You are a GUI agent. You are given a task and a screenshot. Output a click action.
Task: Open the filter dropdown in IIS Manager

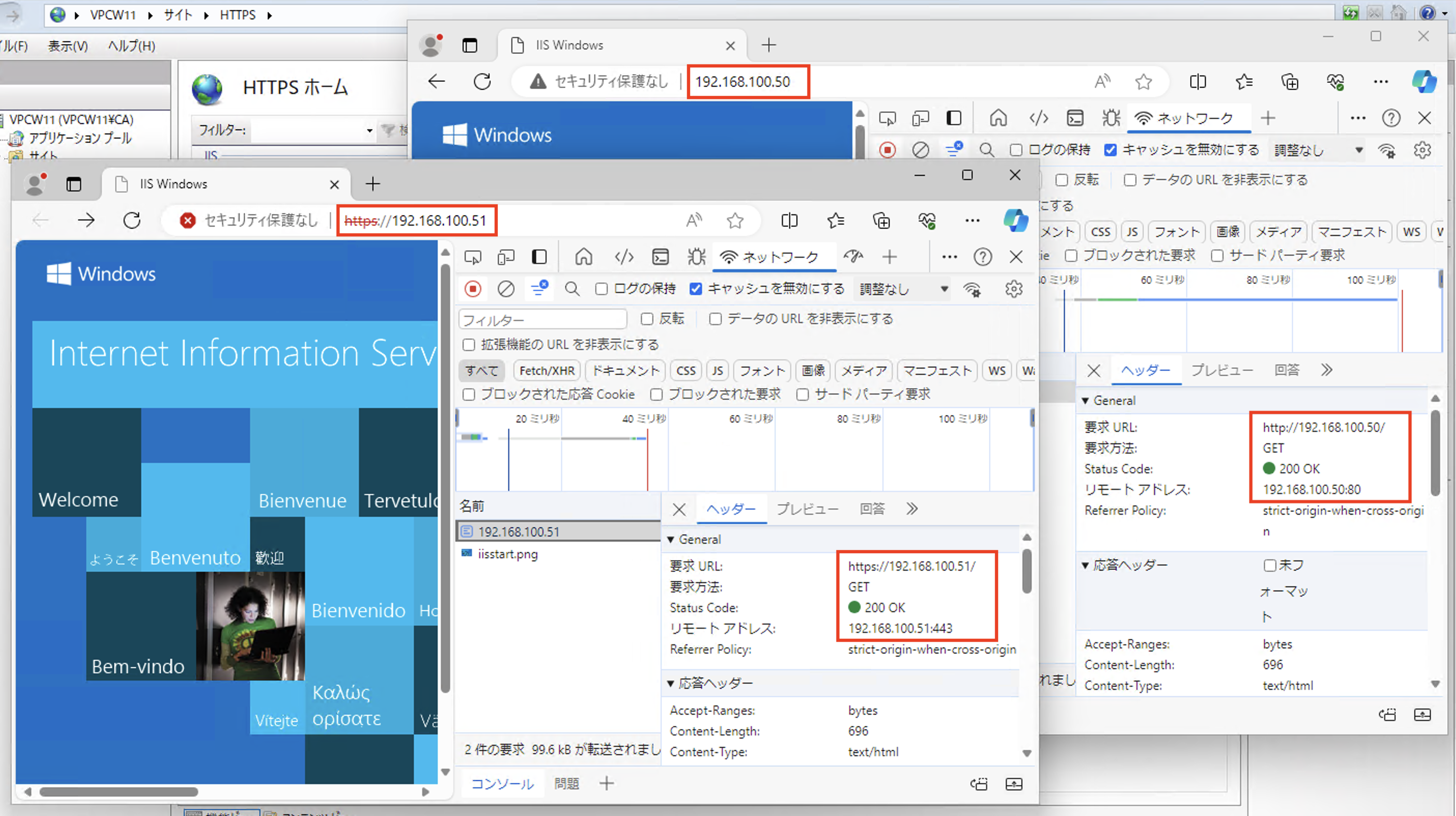369,131
